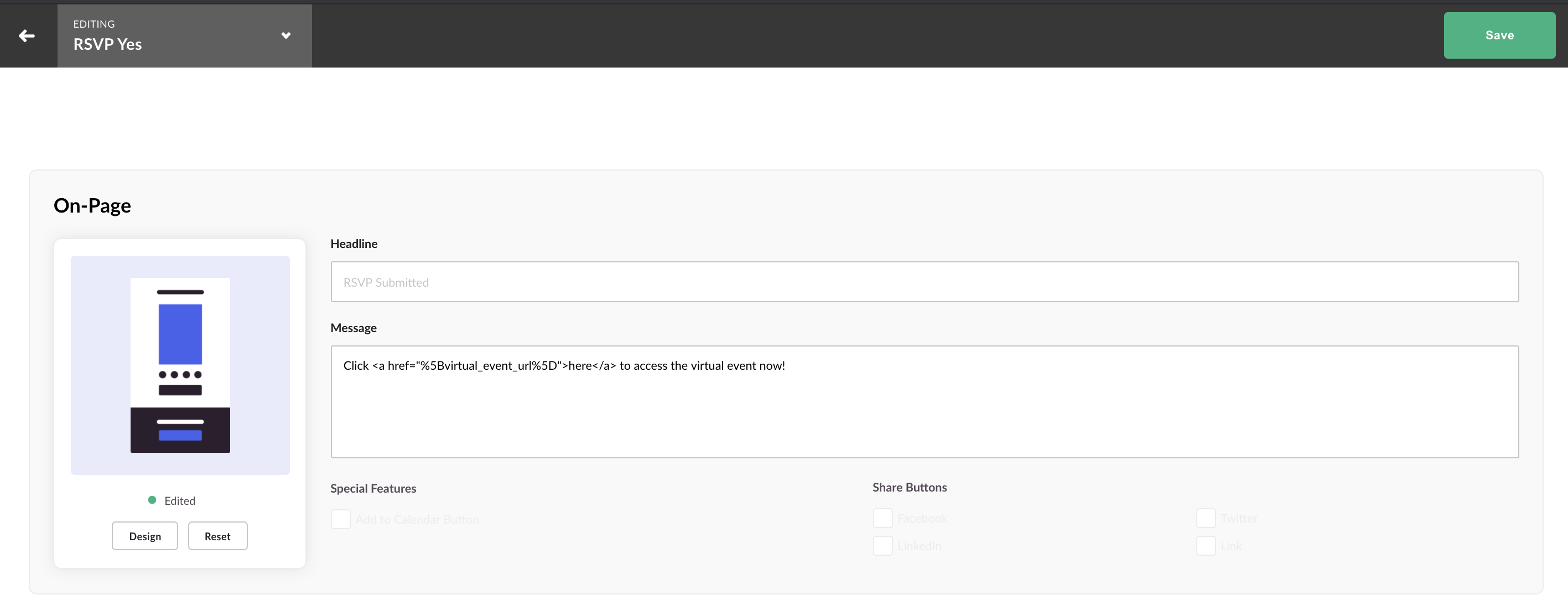Click the Special Features label
The height and width of the screenshot is (610, 1568).
point(373,488)
